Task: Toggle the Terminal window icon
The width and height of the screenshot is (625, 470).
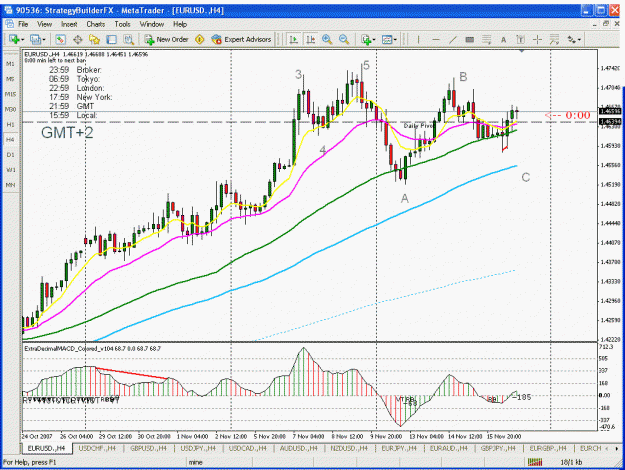Action: [x=111, y=39]
